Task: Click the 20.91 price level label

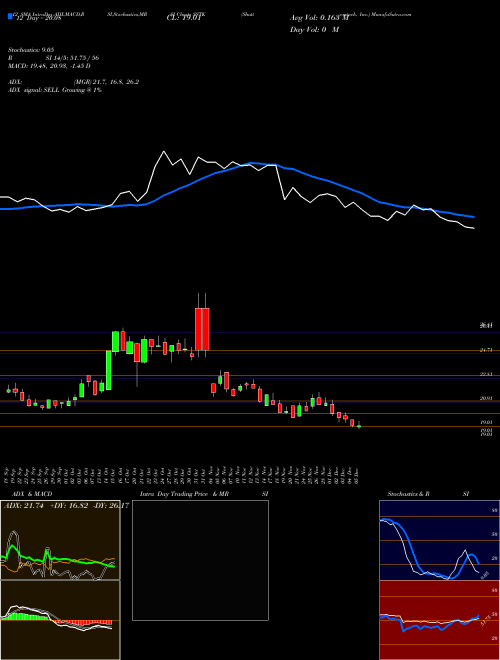Action: [x=486, y=399]
